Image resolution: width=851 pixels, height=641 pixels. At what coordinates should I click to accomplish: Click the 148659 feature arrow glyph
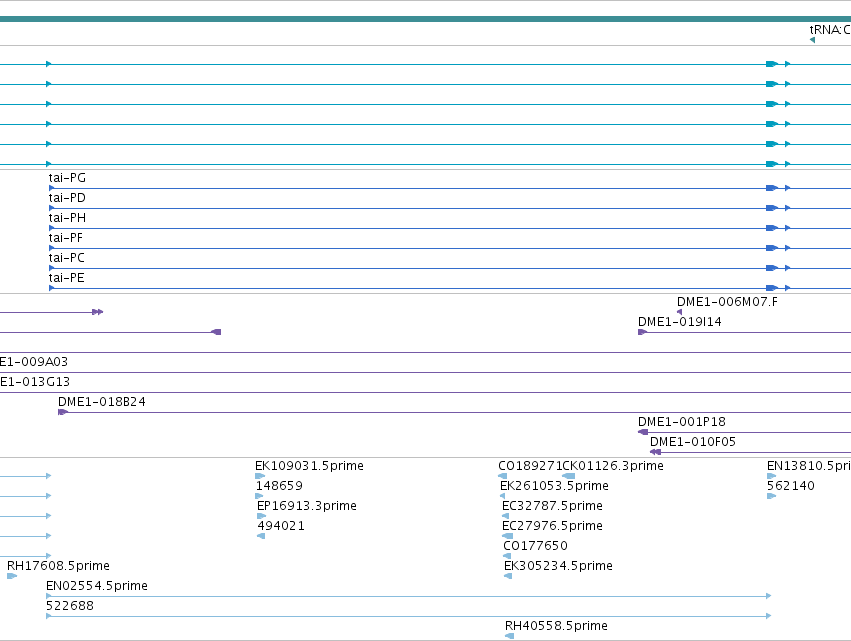click(x=259, y=496)
